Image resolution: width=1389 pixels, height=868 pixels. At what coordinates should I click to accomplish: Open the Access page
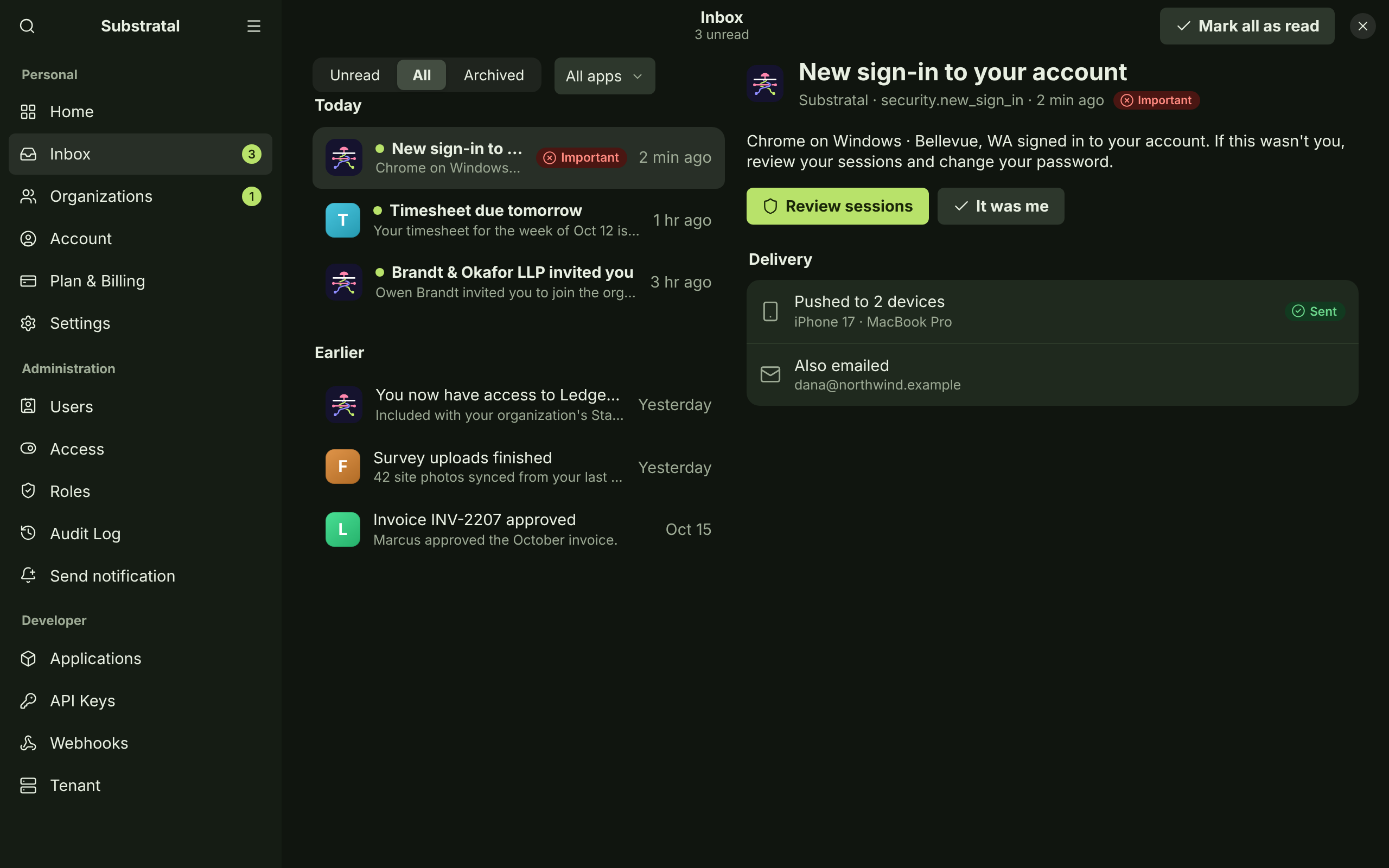140,449
